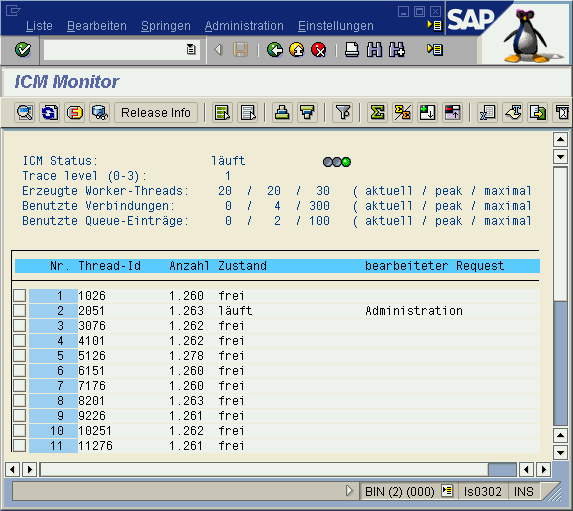Click the red Cancel icon
The height and width of the screenshot is (511, 573).
[319, 50]
